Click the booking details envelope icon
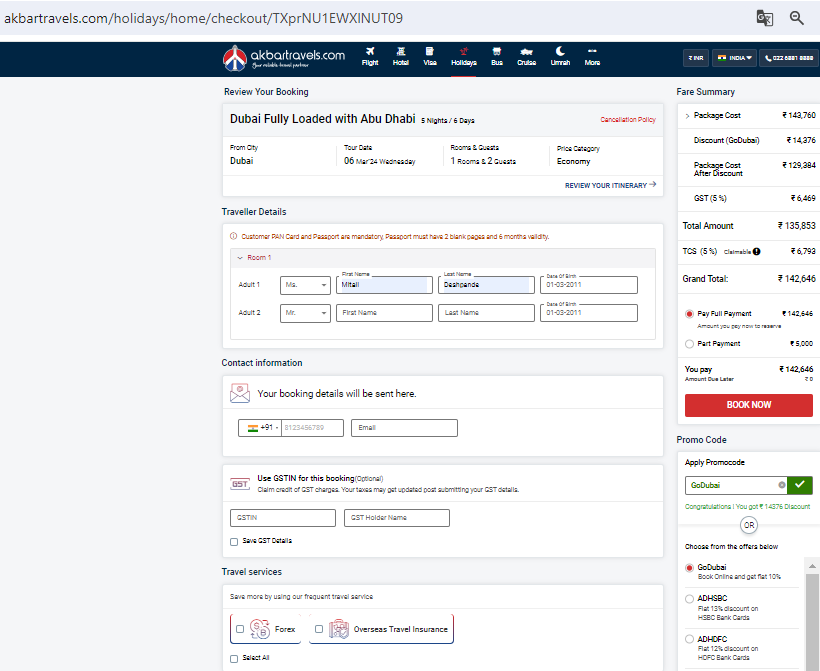The image size is (820, 671). pos(240,393)
